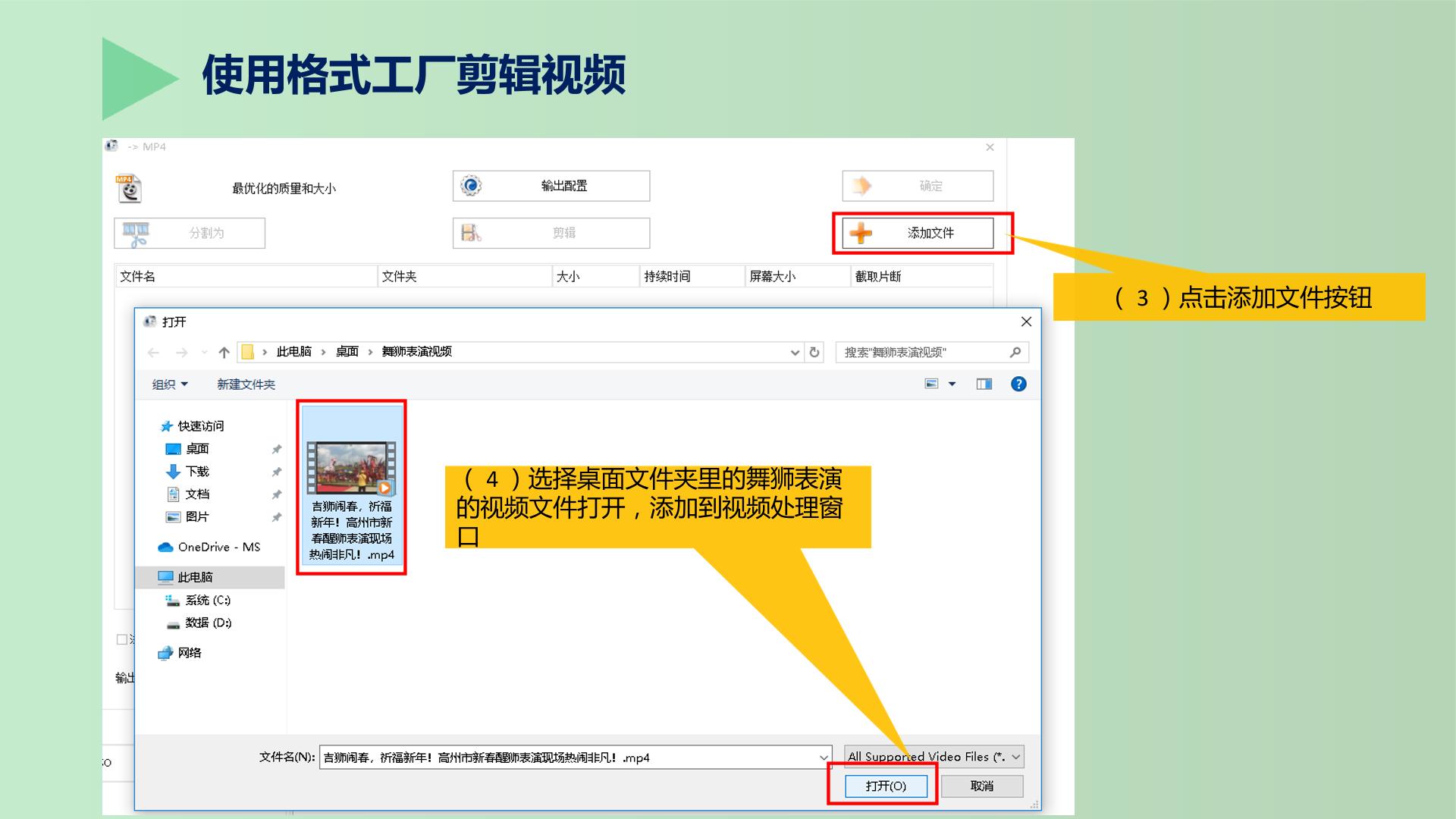Click the 文件名 column header
The image size is (1456, 819).
tap(246, 277)
